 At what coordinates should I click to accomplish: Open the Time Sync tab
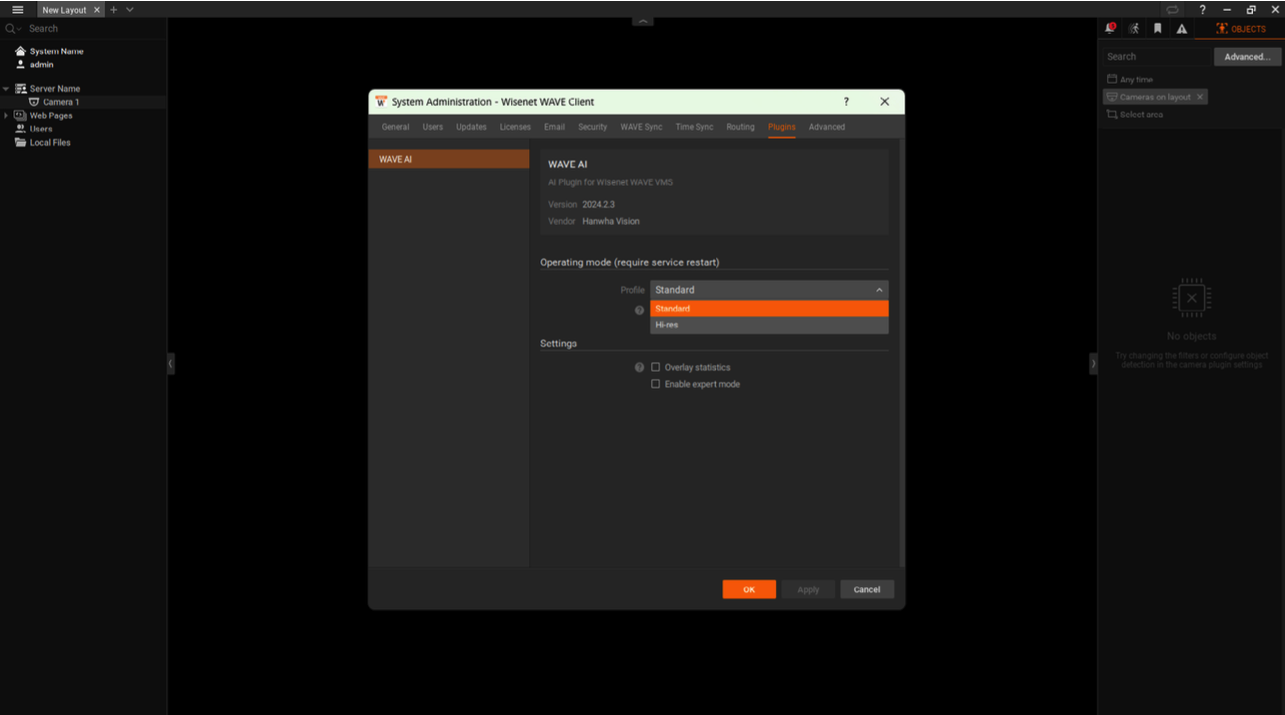(x=694, y=127)
